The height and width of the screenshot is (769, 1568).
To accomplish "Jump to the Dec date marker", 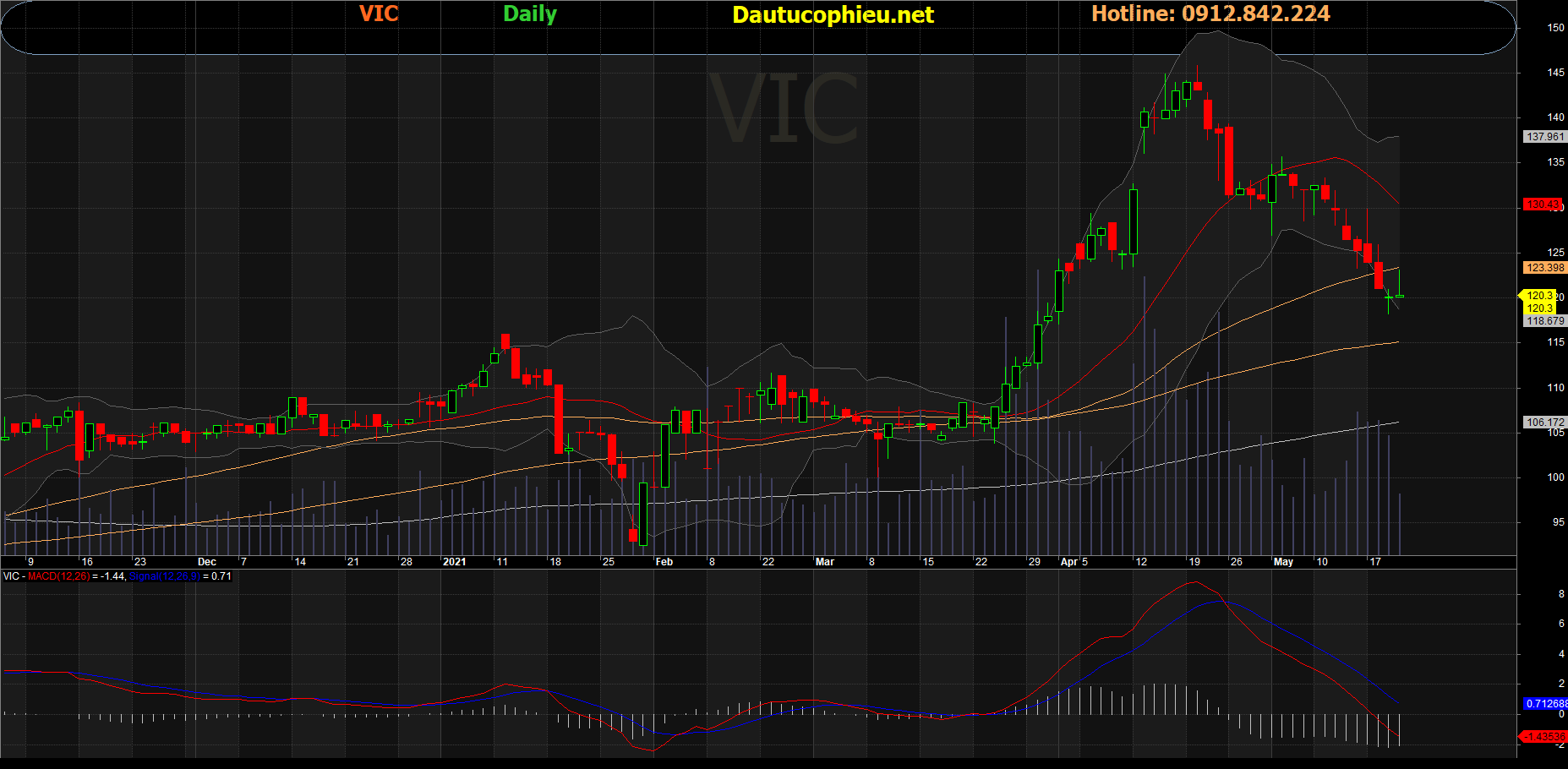I will pyautogui.click(x=206, y=562).
